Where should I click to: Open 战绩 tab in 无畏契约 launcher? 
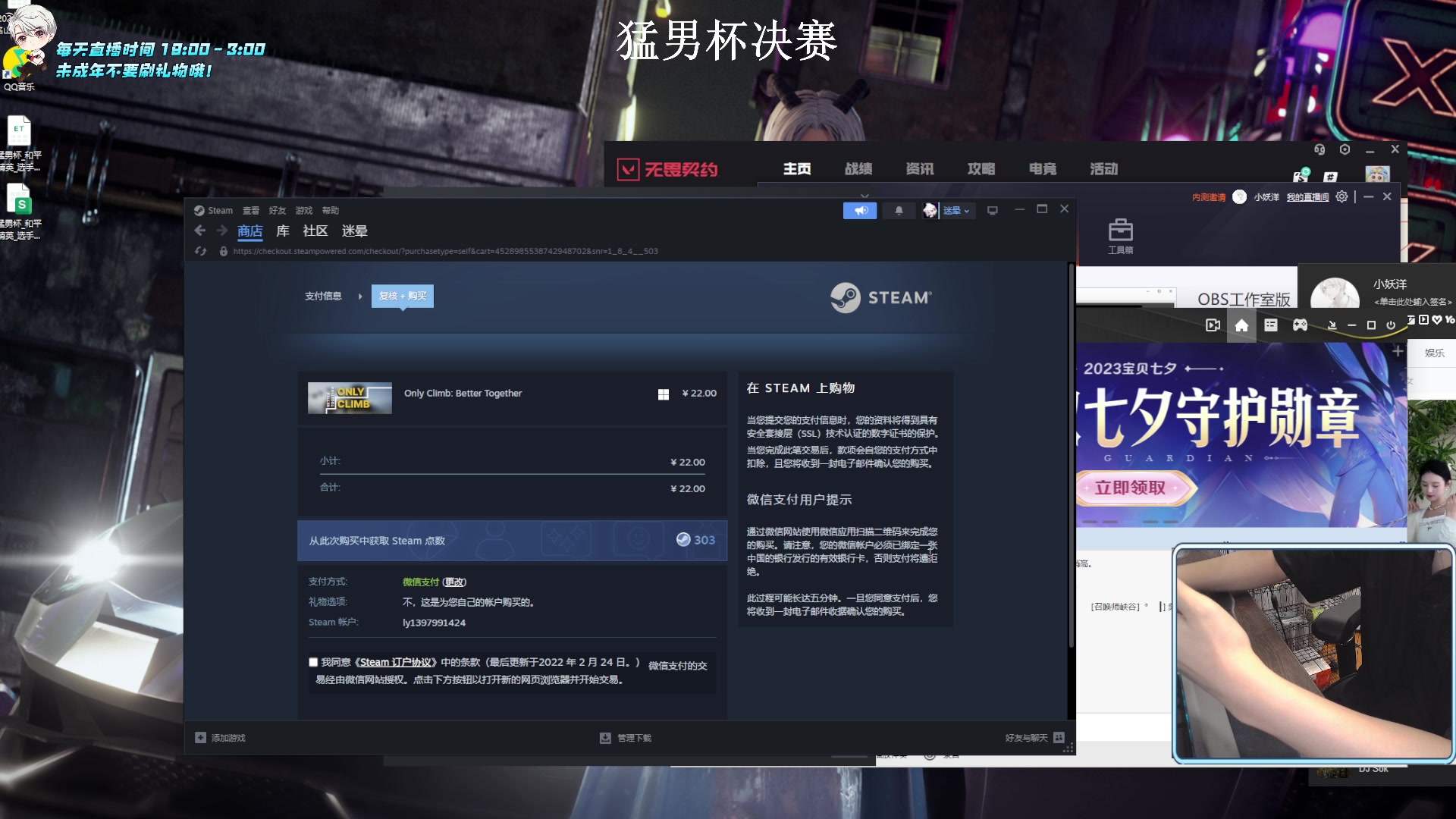[x=858, y=168]
